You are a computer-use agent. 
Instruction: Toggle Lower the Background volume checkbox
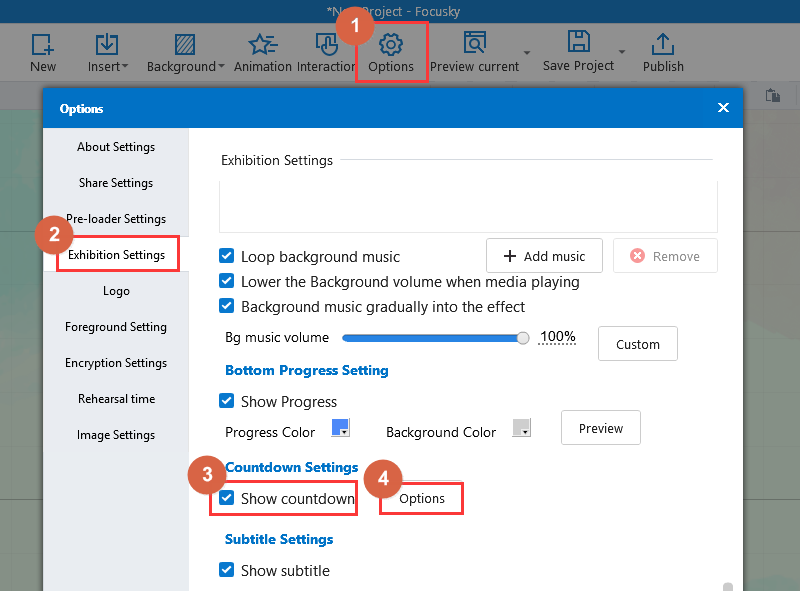(227, 281)
